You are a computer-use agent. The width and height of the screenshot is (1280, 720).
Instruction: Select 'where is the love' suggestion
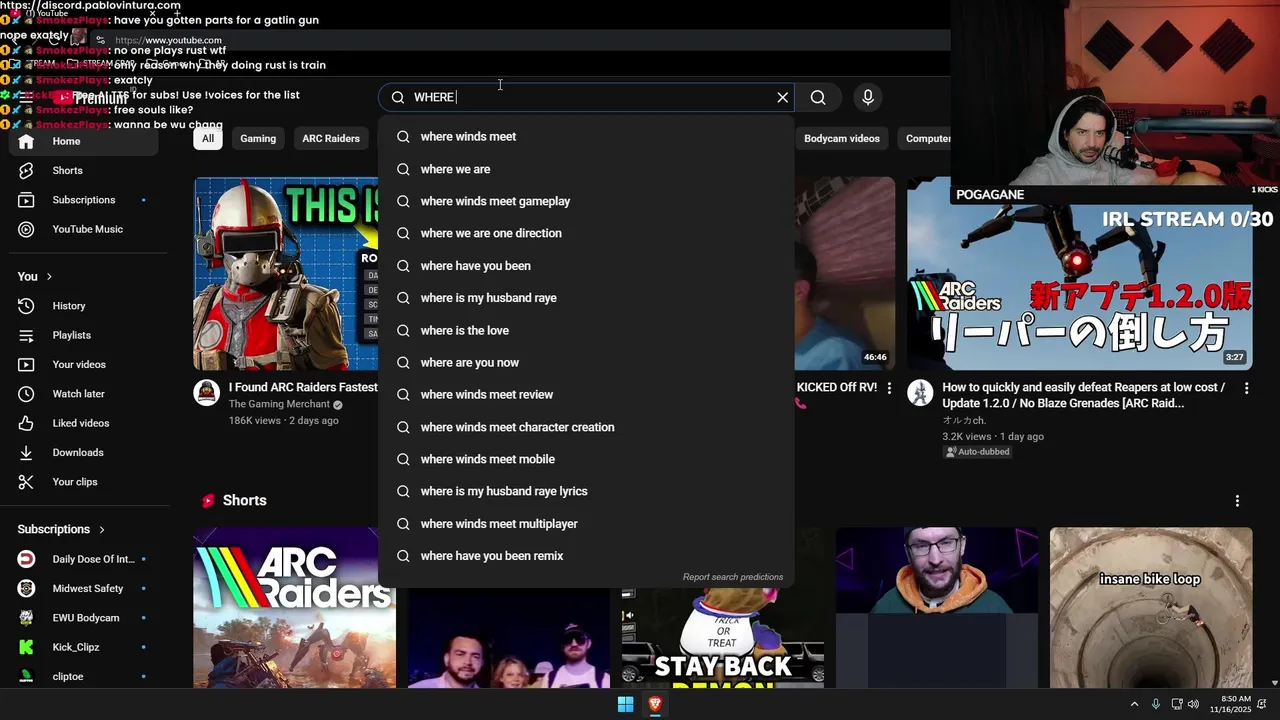[x=586, y=330]
